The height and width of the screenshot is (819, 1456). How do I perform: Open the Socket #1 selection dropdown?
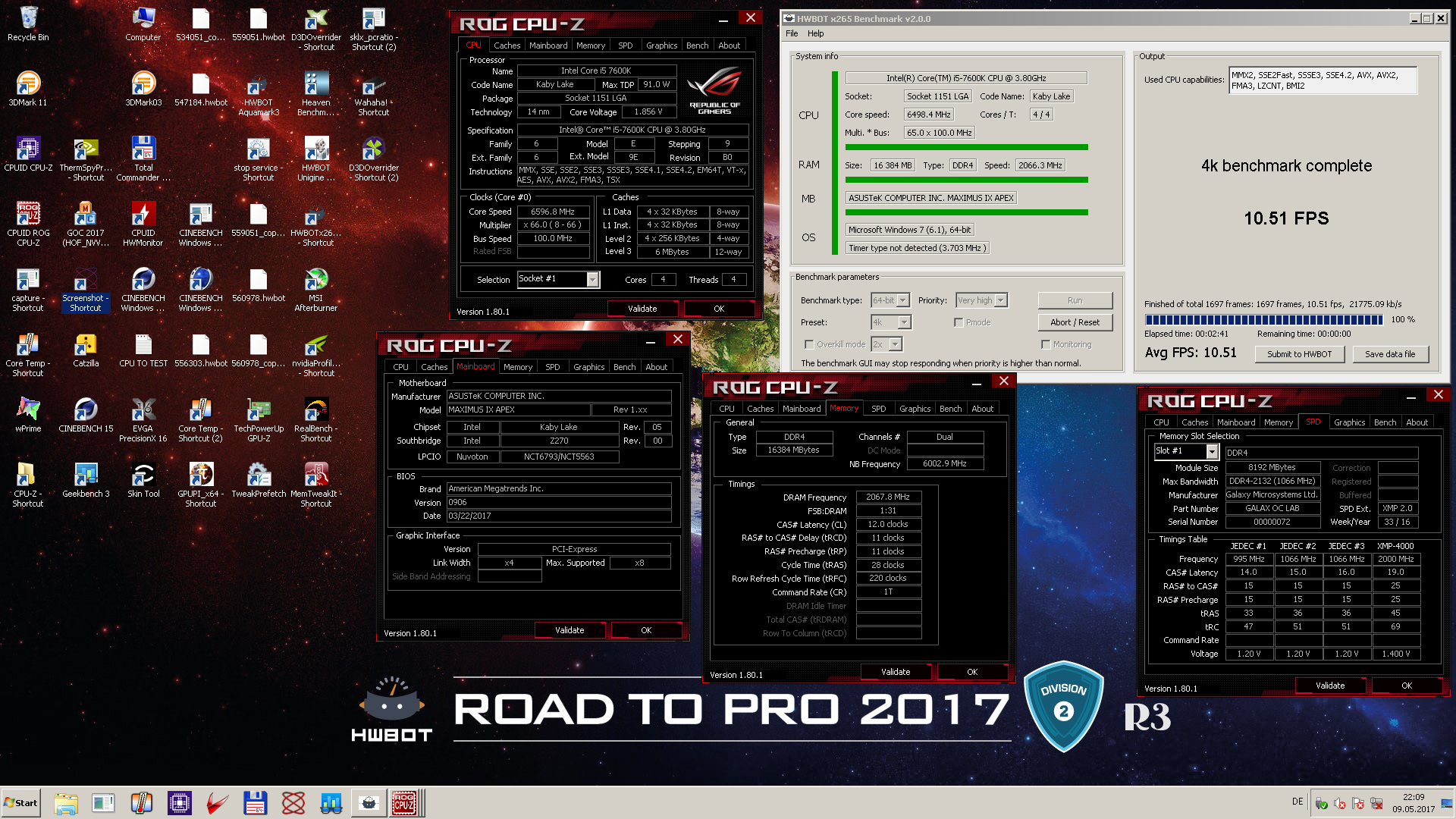(593, 280)
